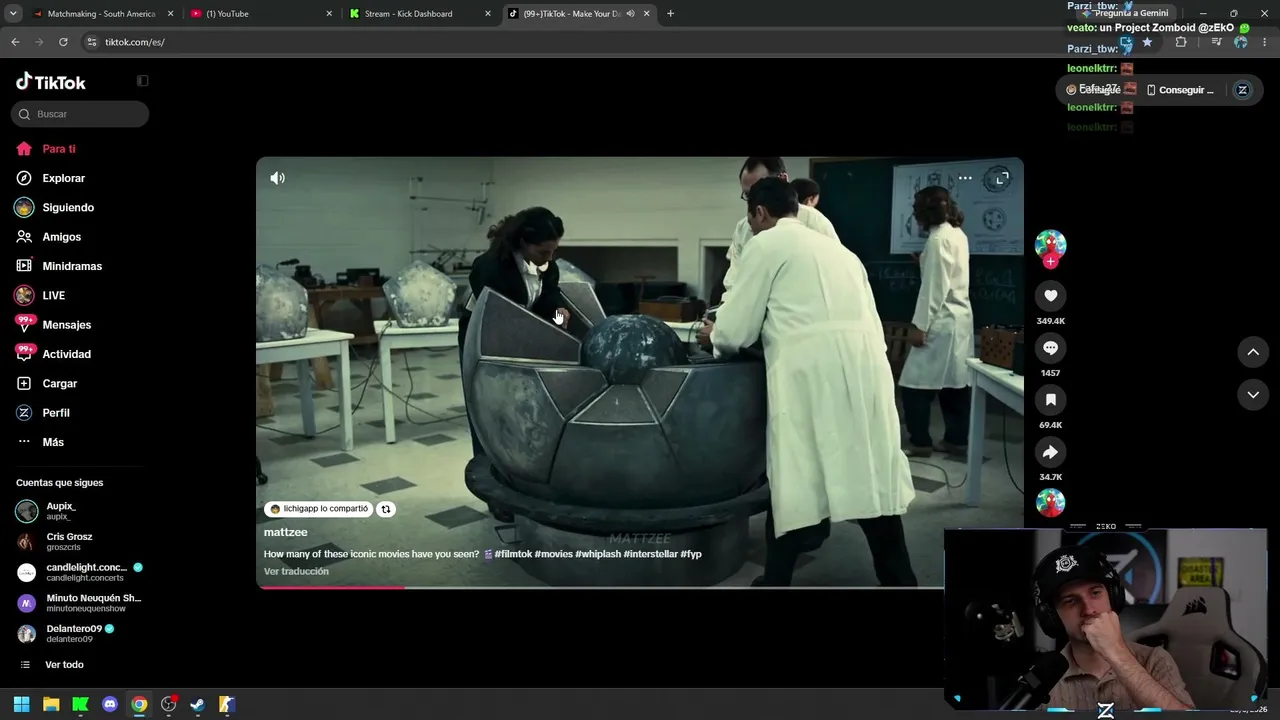Click the Conseguir app button
Viewport: 1280px width, 720px height.
click(1180, 90)
